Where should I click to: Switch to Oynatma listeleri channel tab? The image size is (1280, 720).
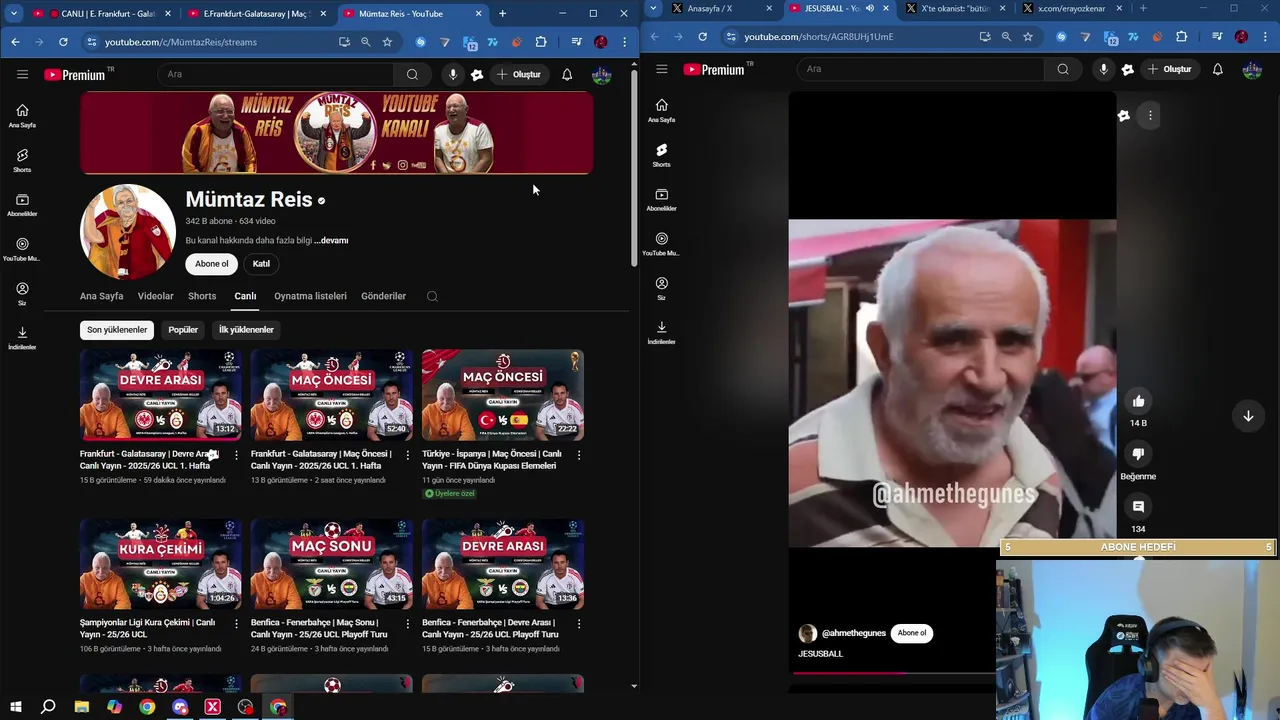pyautogui.click(x=310, y=296)
